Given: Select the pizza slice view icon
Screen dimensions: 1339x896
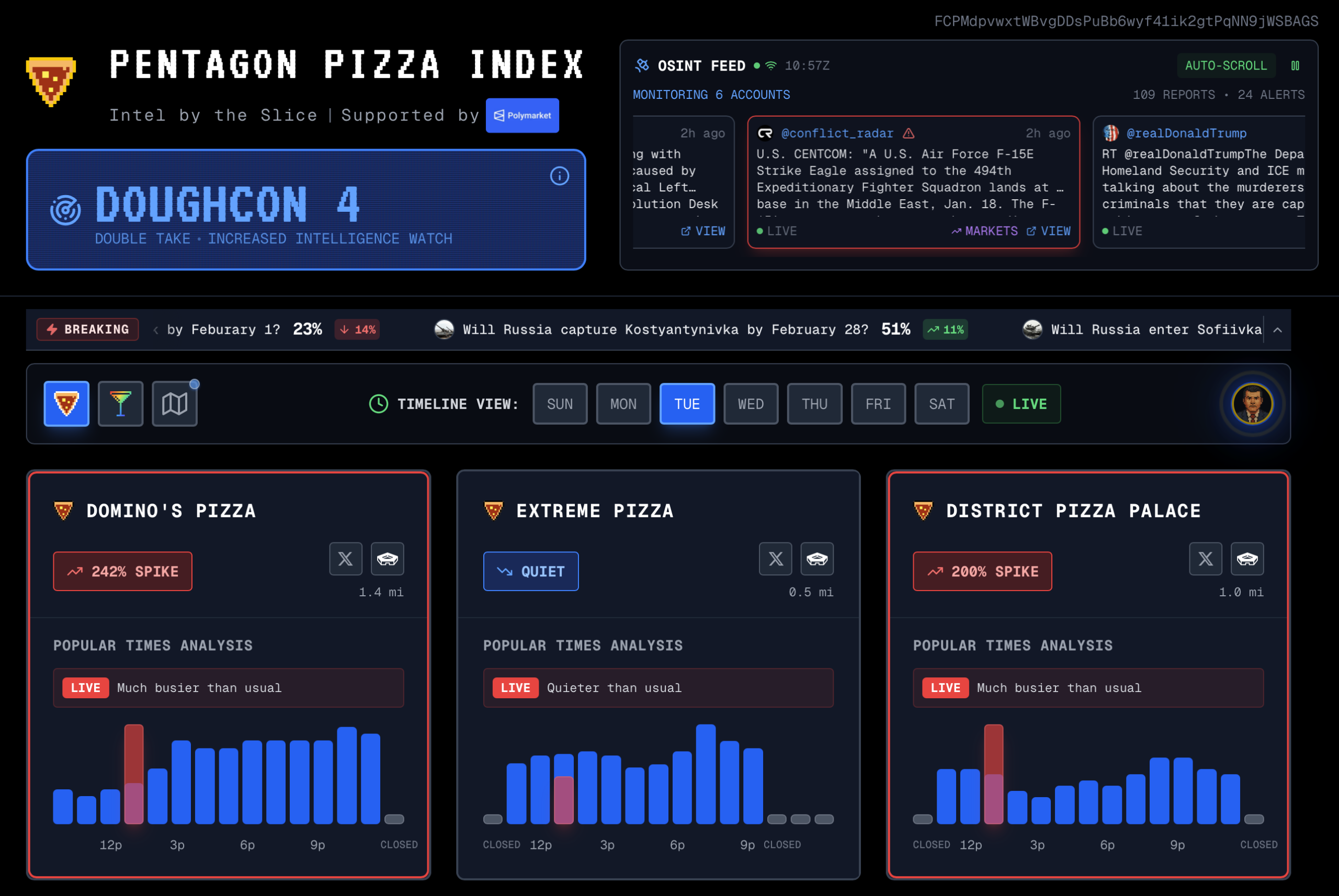Looking at the screenshot, I should (x=66, y=403).
